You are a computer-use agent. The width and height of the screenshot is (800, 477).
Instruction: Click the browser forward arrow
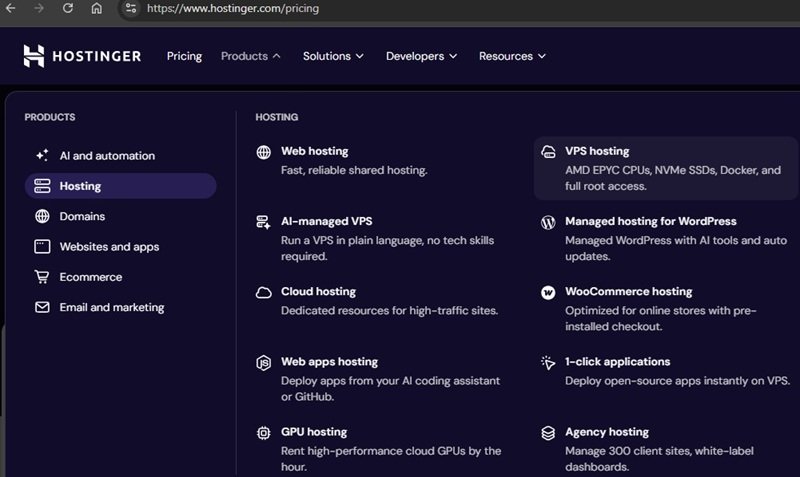pos(39,8)
